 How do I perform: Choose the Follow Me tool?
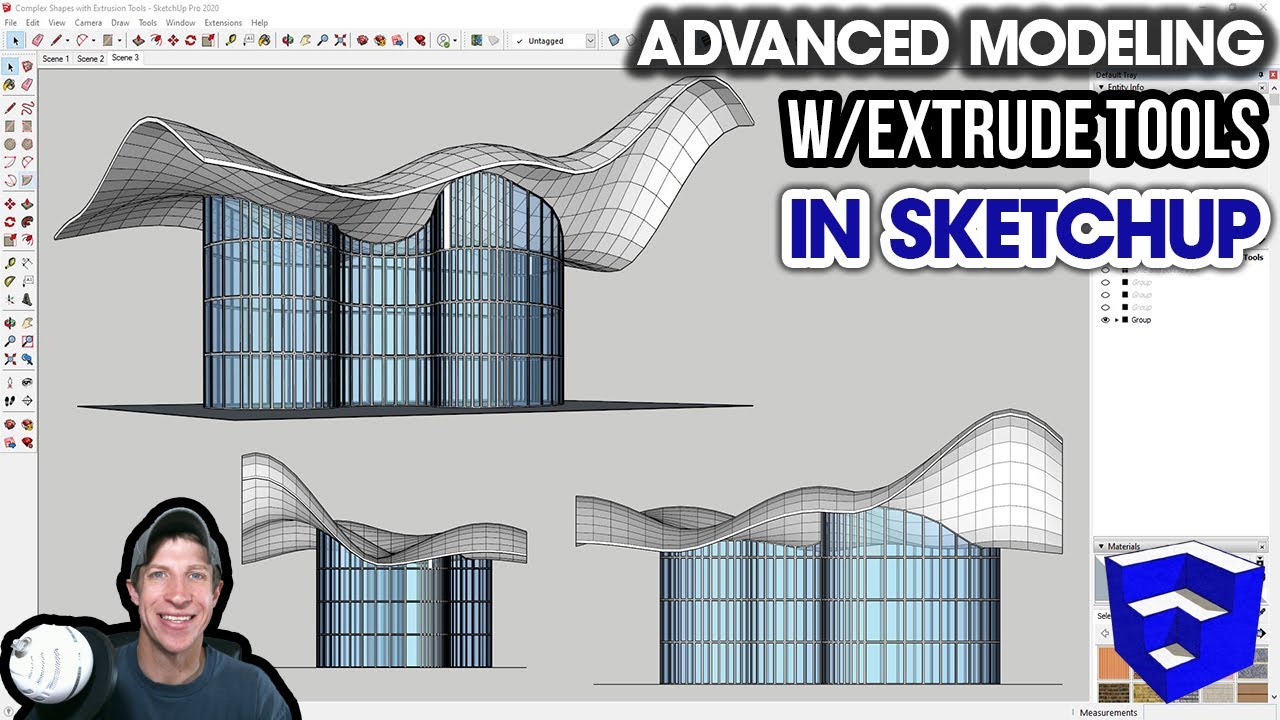[x=27, y=222]
